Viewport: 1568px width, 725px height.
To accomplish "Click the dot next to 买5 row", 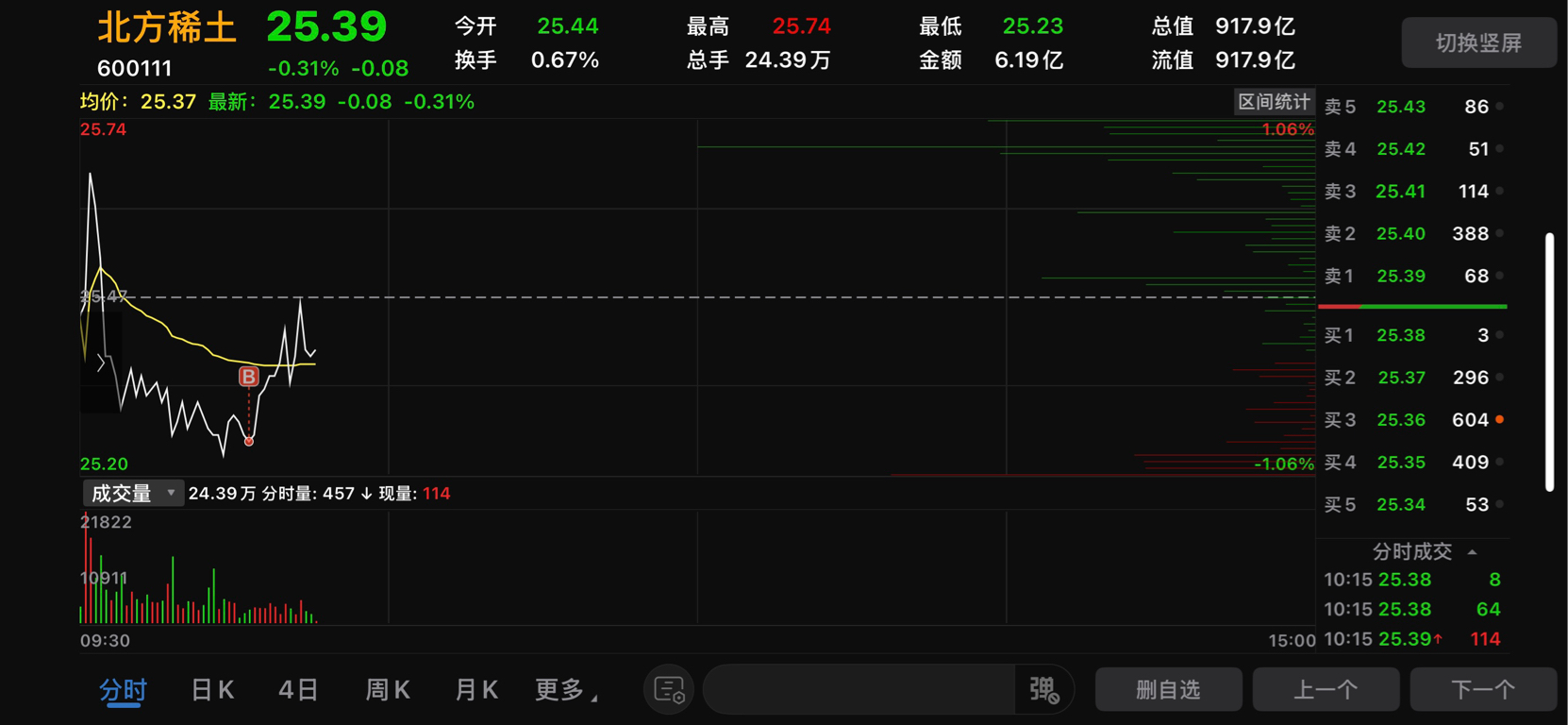I will [1500, 504].
